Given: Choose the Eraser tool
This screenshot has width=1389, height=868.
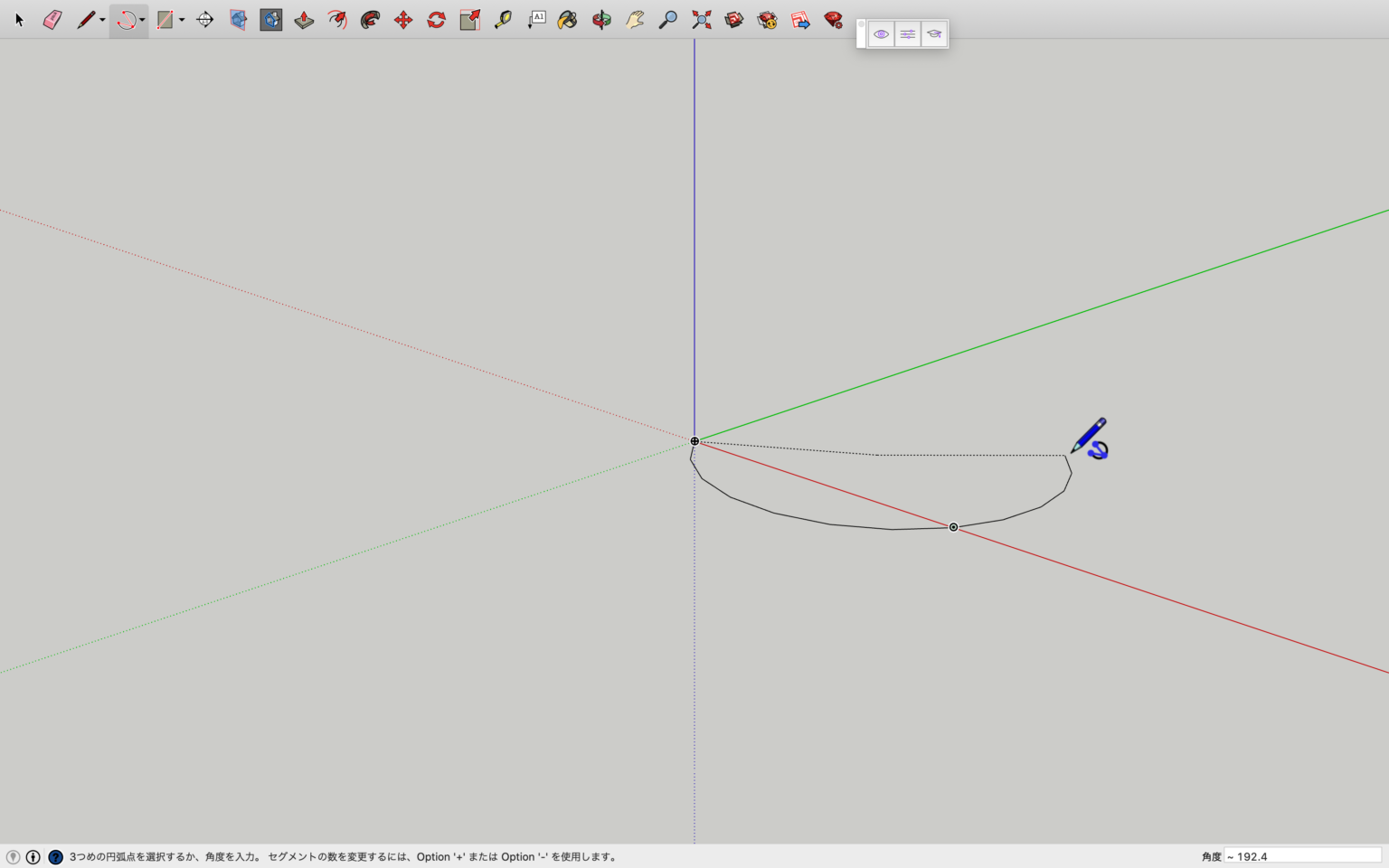Looking at the screenshot, I should tap(52, 20).
